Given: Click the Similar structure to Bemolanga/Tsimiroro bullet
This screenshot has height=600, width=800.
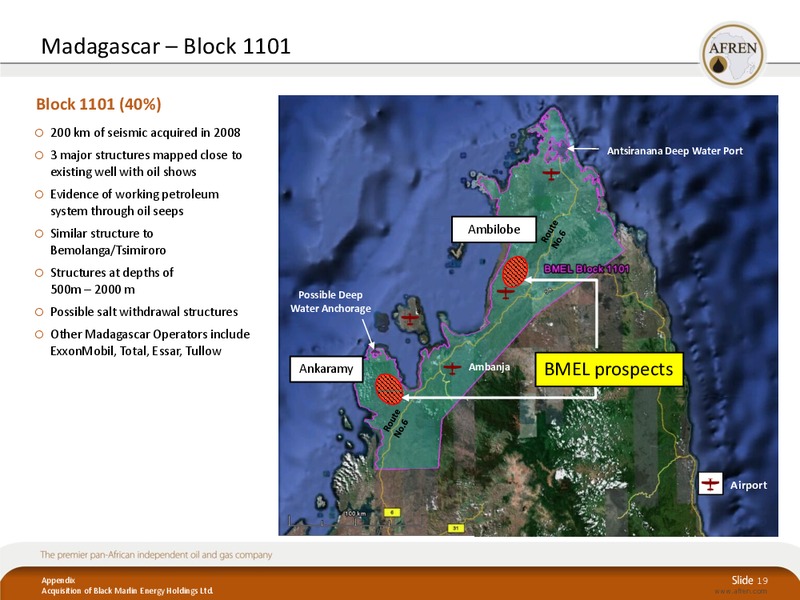Looking at the screenshot, I should (108, 242).
